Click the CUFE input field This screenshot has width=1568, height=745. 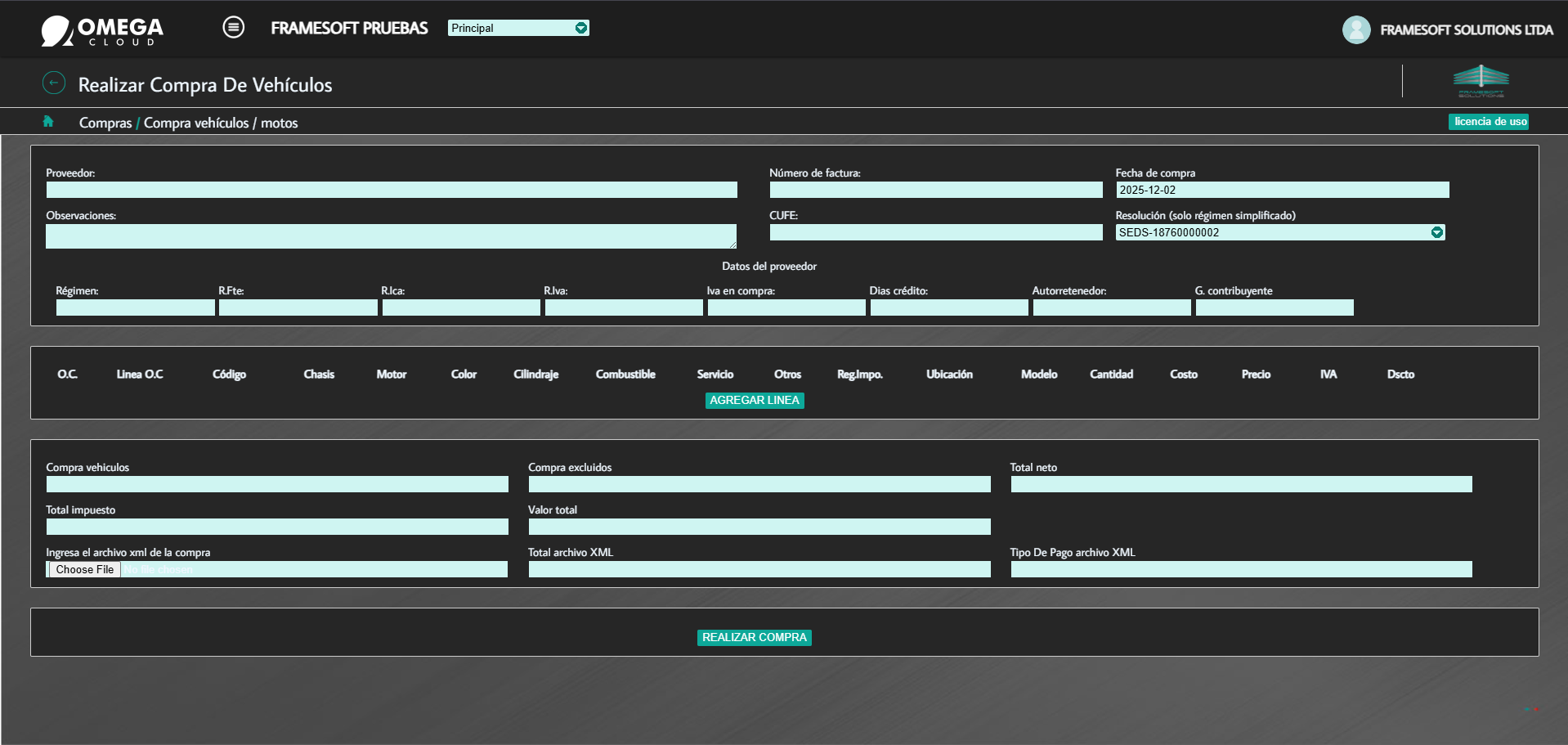(936, 232)
